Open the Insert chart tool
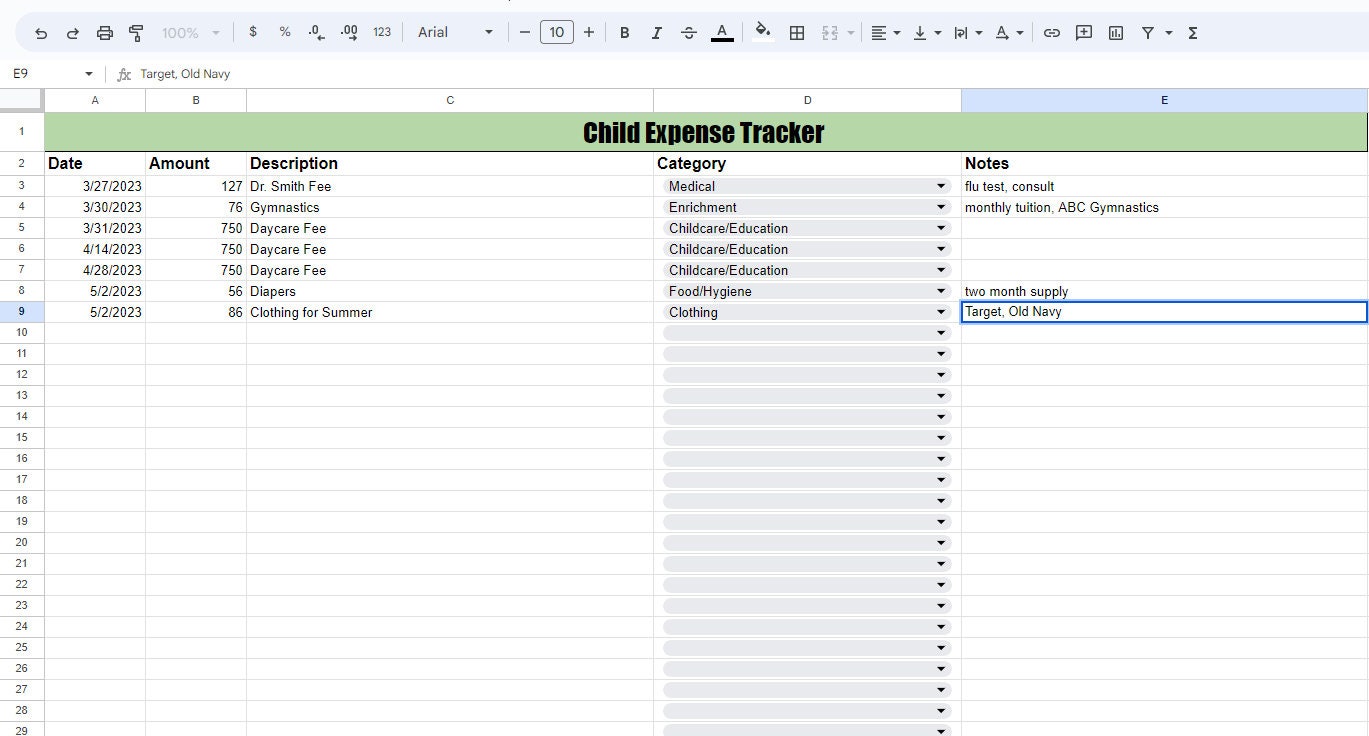The image size is (1369, 736). coord(1114,32)
